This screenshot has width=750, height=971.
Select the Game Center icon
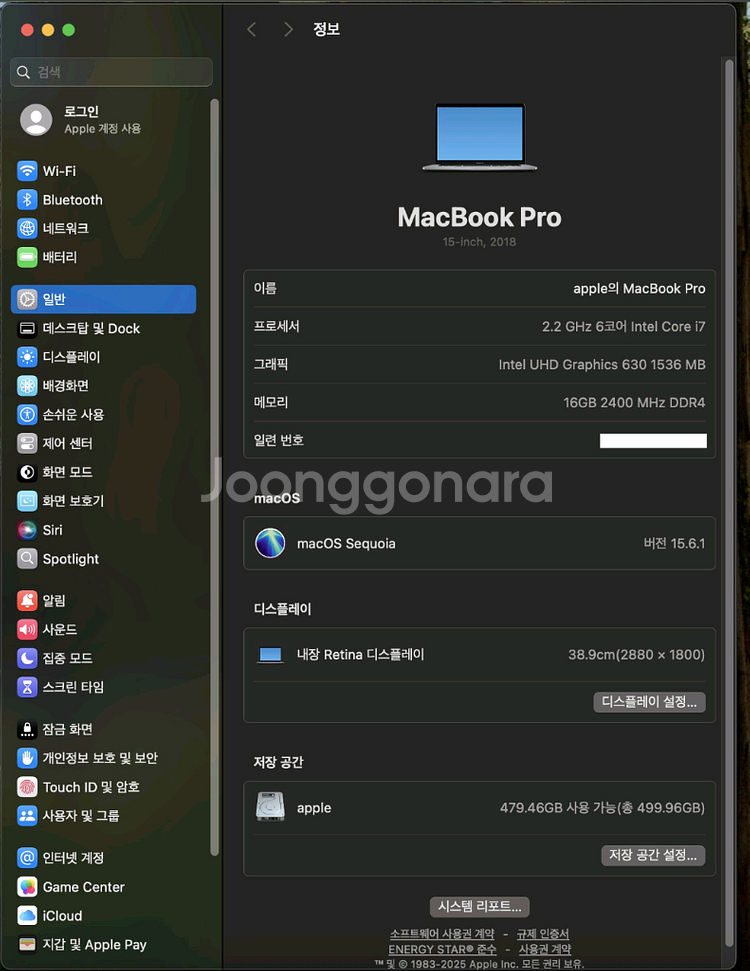click(27, 887)
